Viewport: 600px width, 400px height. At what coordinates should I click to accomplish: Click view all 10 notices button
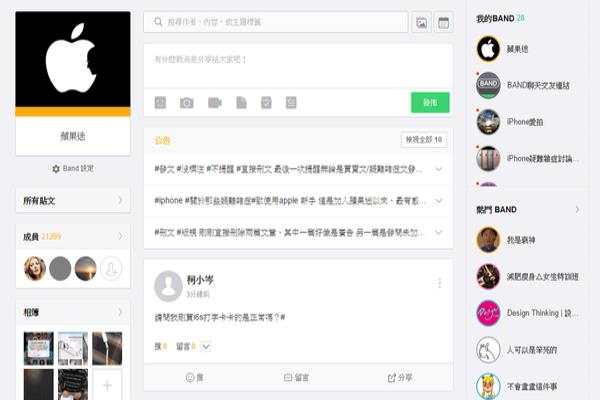pyautogui.click(x=424, y=140)
